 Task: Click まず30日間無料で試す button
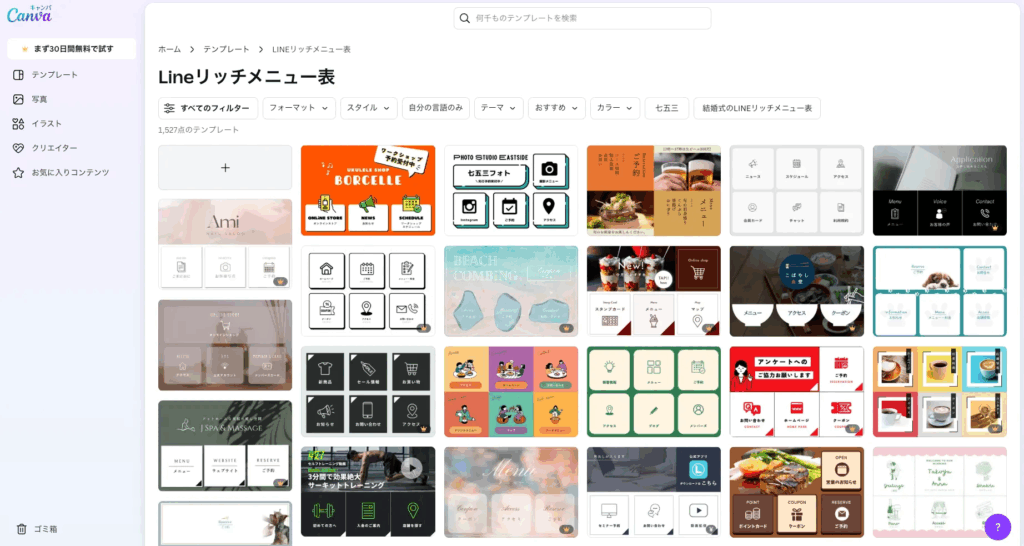(71, 48)
